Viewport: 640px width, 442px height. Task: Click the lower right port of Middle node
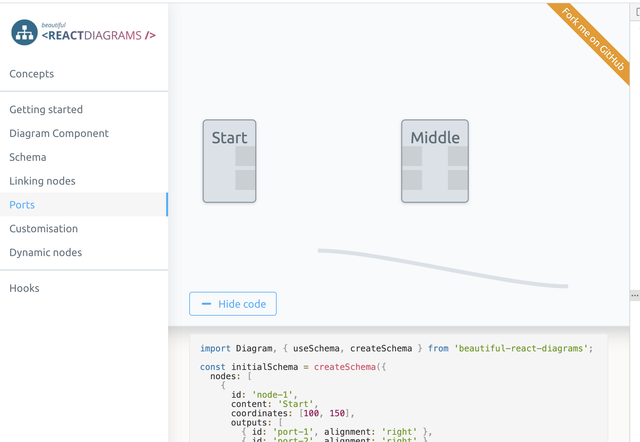458,180
